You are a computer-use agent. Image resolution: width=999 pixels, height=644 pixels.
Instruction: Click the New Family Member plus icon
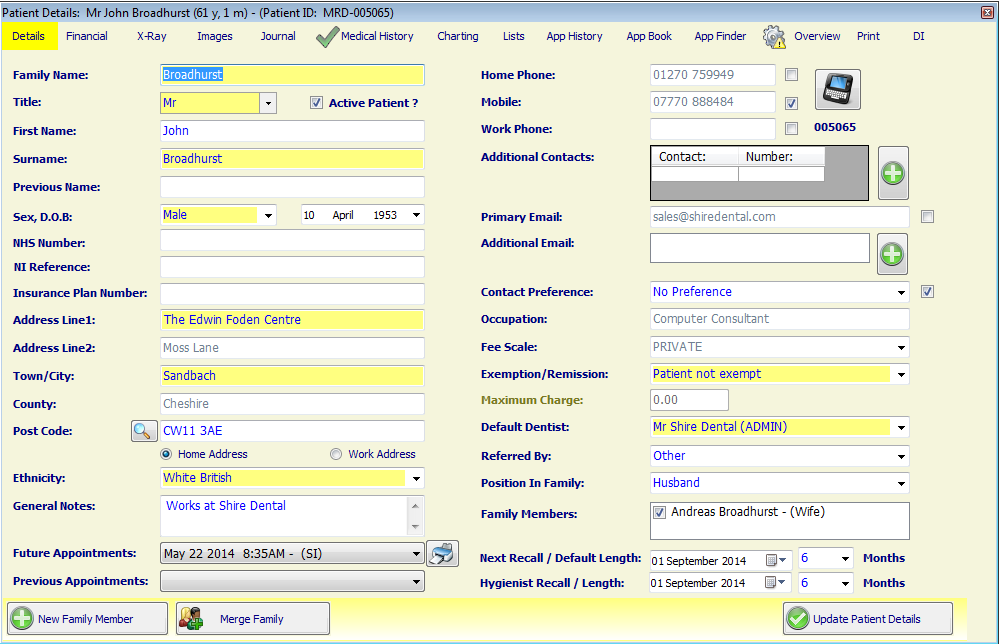click(x=22, y=618)
